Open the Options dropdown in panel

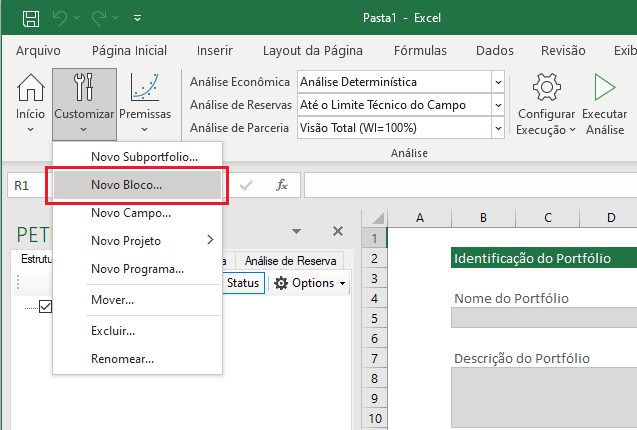click(x=309, y=283)
